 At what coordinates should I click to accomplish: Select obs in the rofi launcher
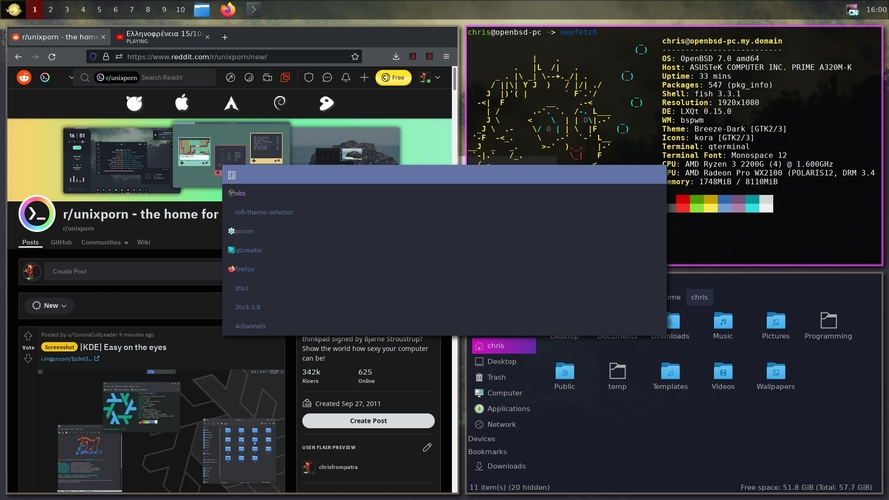tap(444, 193)
